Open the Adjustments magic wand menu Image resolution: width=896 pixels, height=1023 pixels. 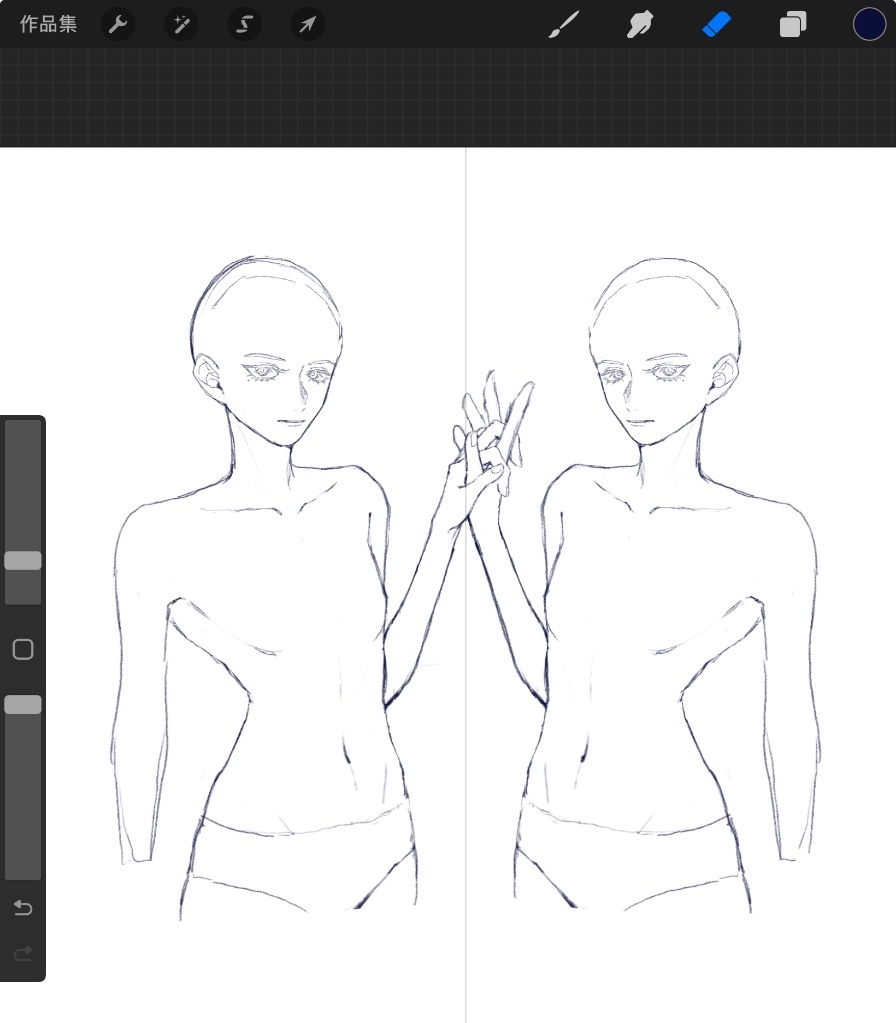click(181, 25)
